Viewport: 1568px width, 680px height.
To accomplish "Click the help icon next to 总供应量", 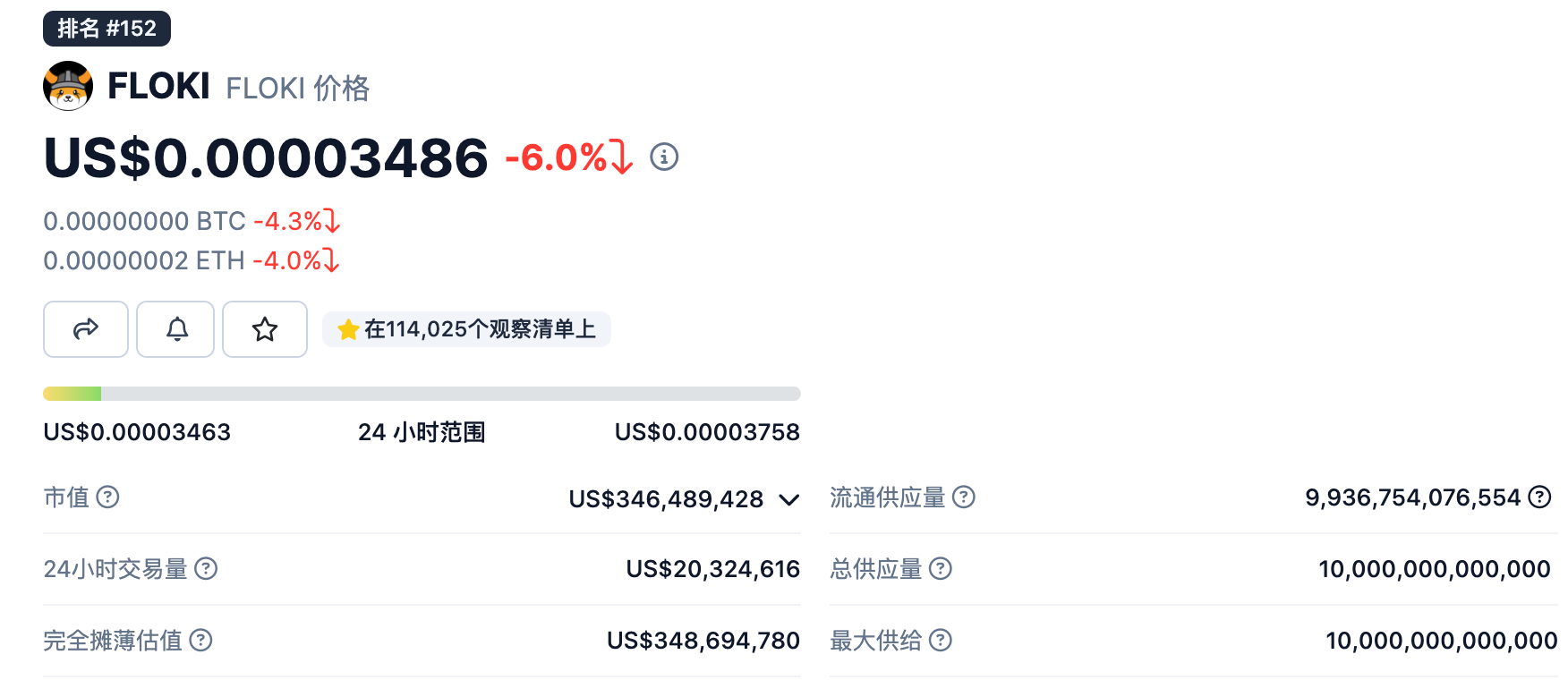I will click(941, 568).
